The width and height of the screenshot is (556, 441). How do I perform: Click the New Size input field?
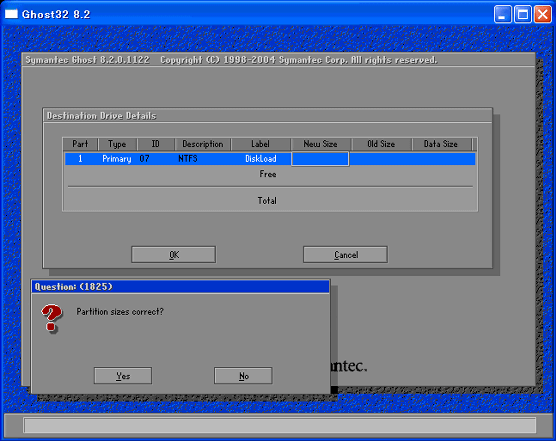point(320,159)
